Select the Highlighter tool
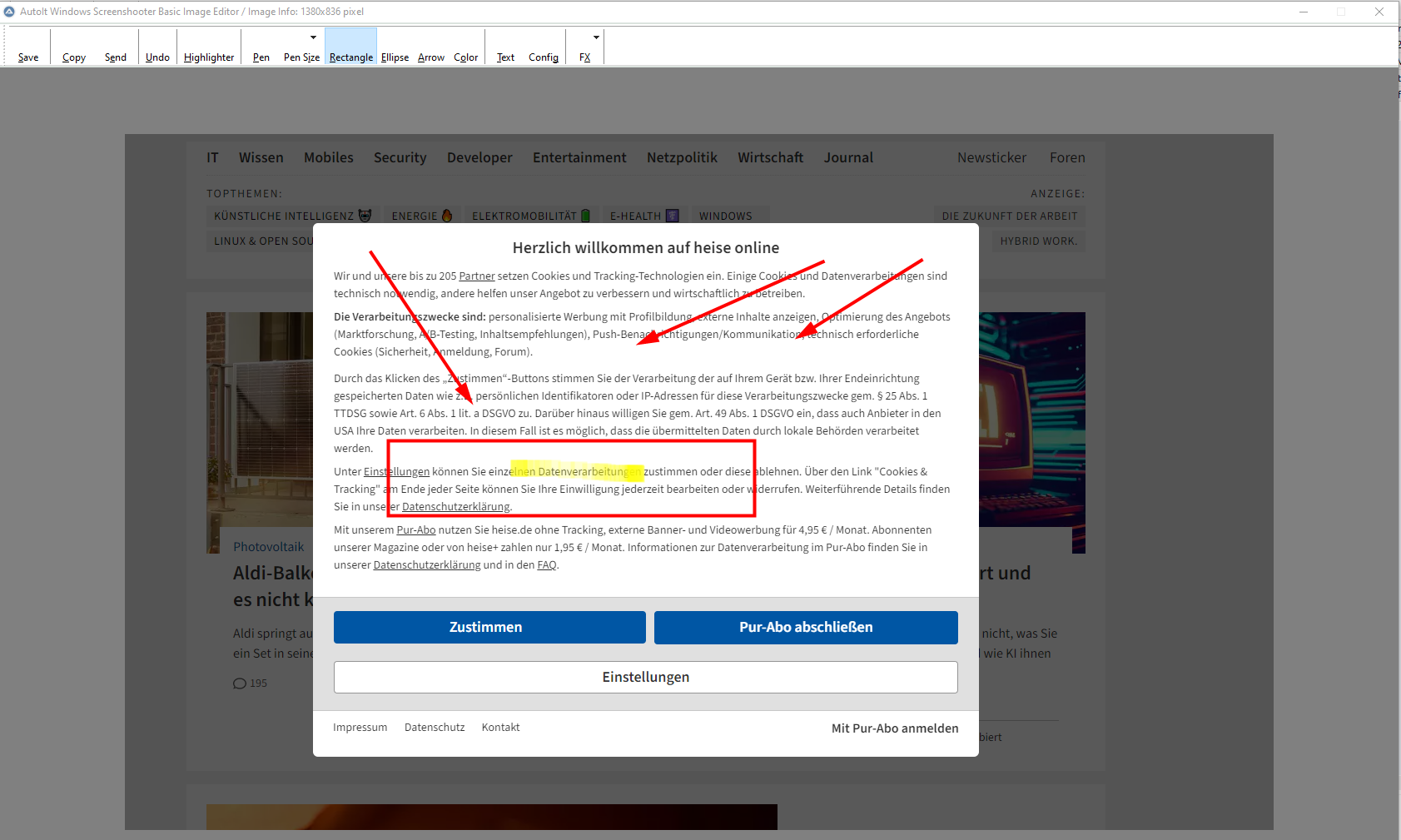The width and height of the screenshot is (1401, 840). pos(209,57)
